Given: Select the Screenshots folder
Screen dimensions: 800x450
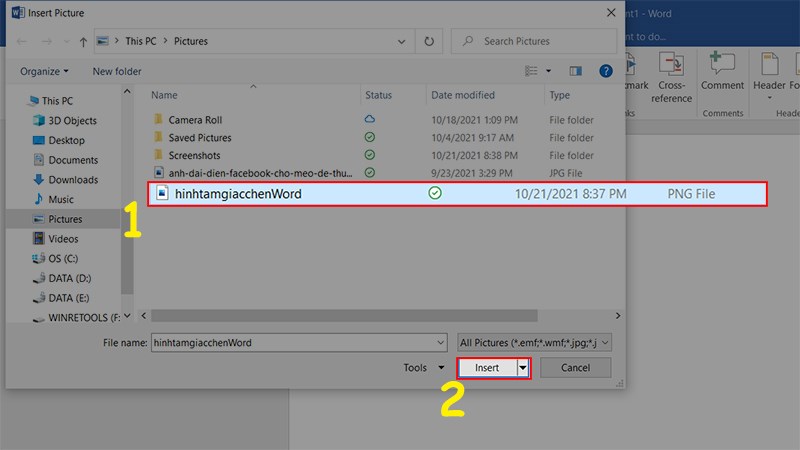Looking at the screenshot, I should [x=194, y=155].
